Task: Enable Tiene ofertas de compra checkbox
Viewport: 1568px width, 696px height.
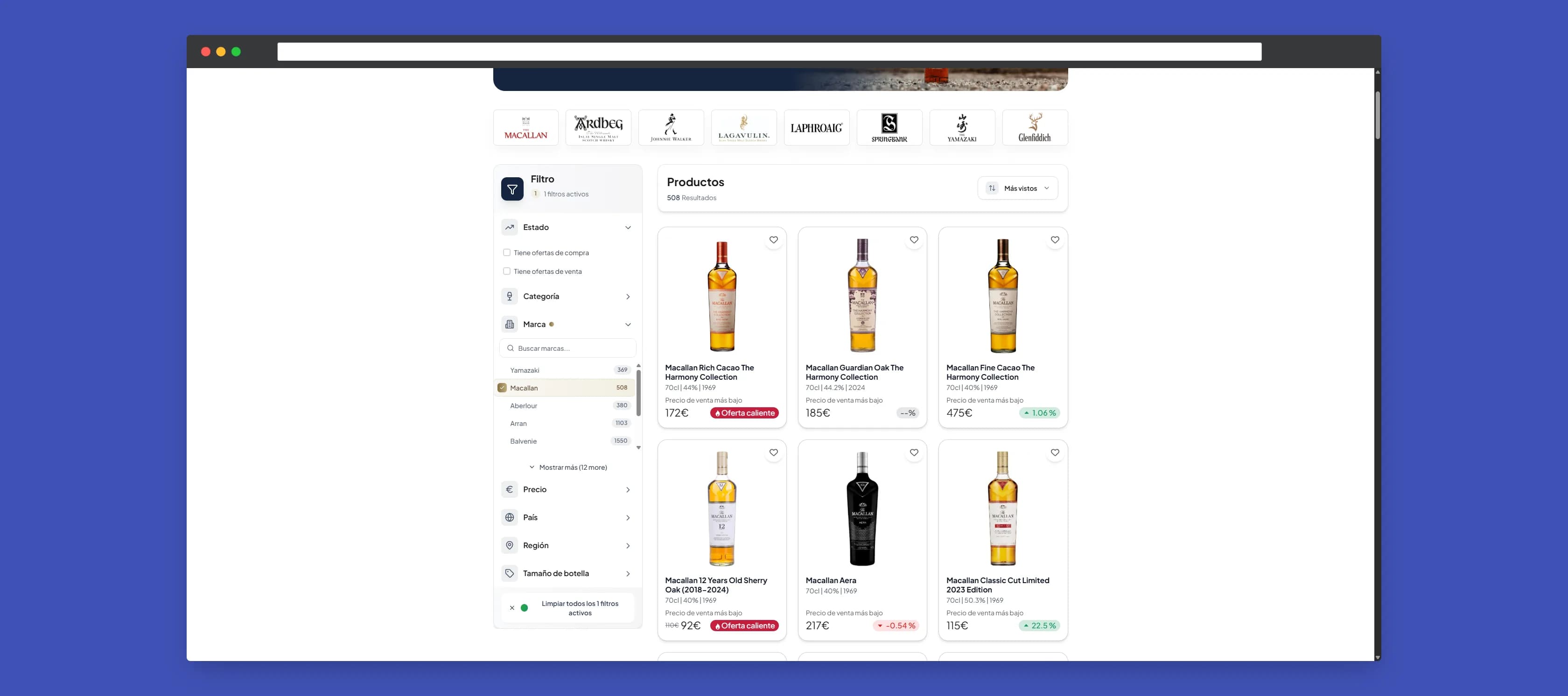Action: click(x=506, y=252)
